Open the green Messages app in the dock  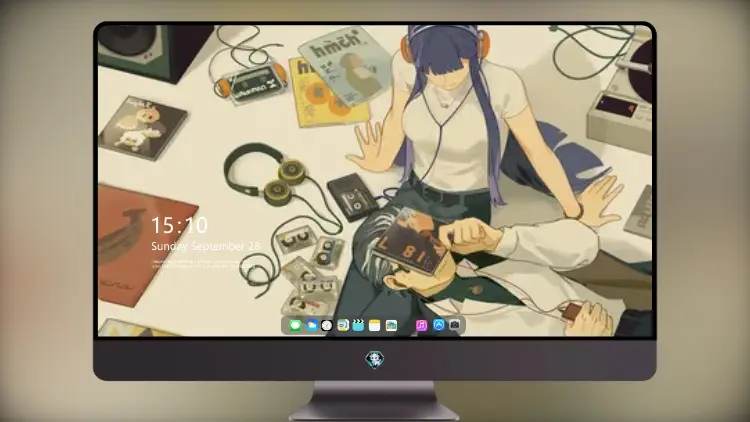(295, 326)
